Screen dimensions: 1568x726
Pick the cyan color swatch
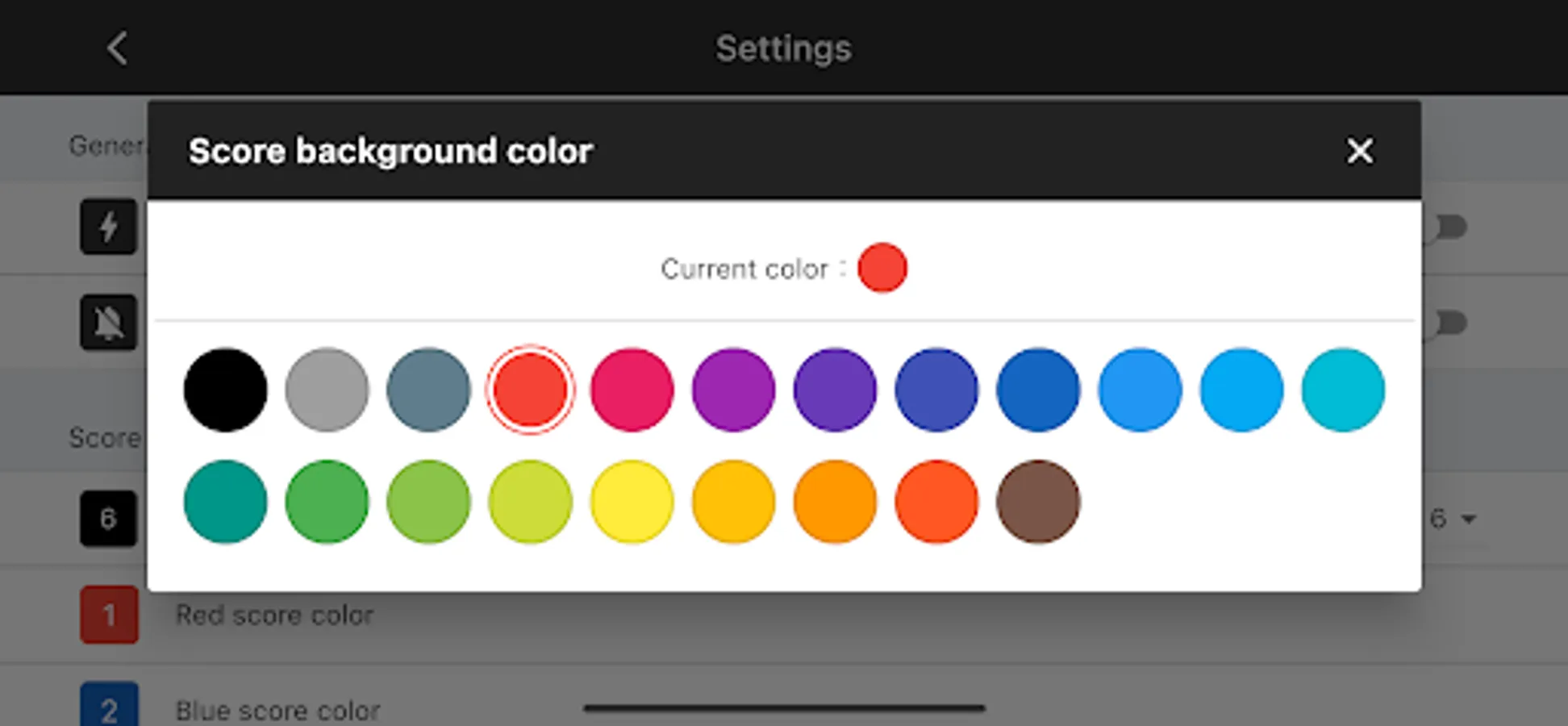point(1343,390)
